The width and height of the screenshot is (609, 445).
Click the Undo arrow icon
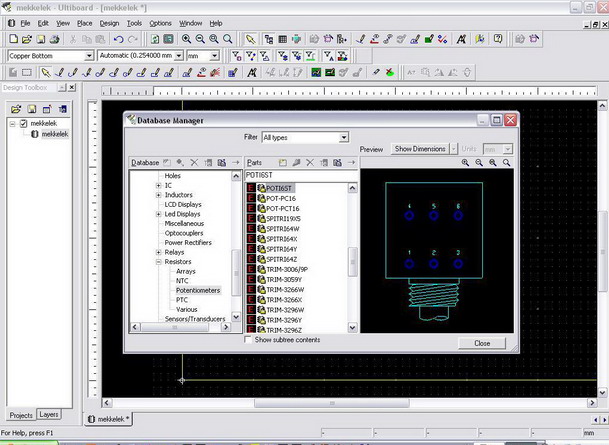click(x=118, y=39)
